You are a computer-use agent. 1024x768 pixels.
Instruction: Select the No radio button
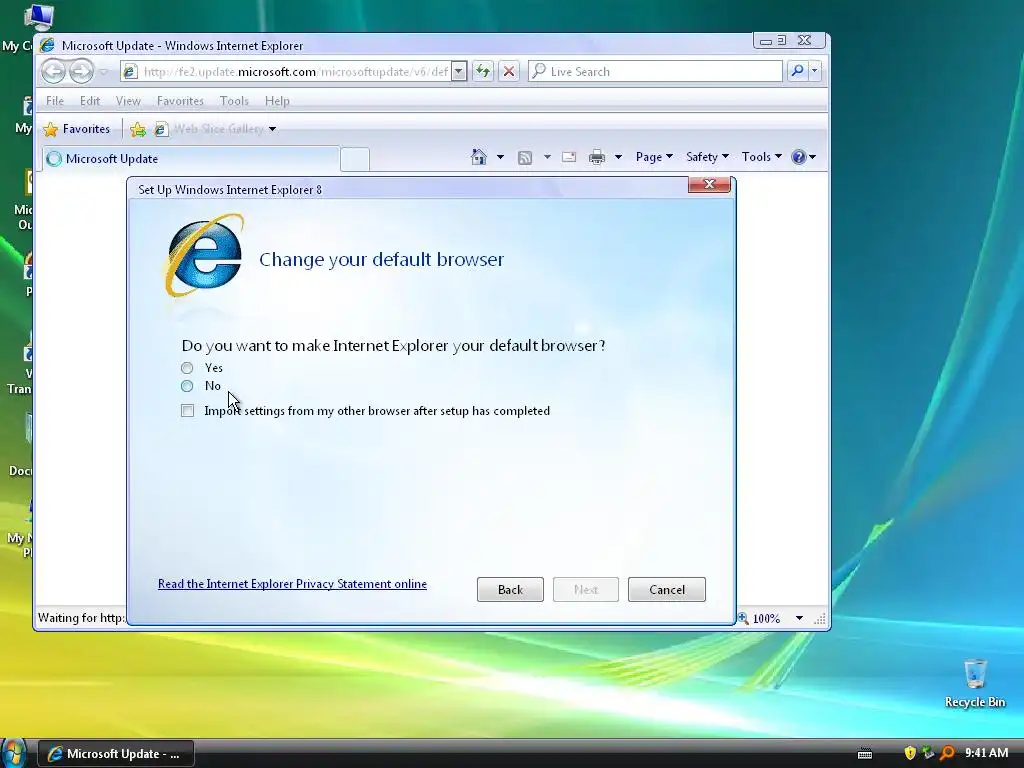(187, 386)
